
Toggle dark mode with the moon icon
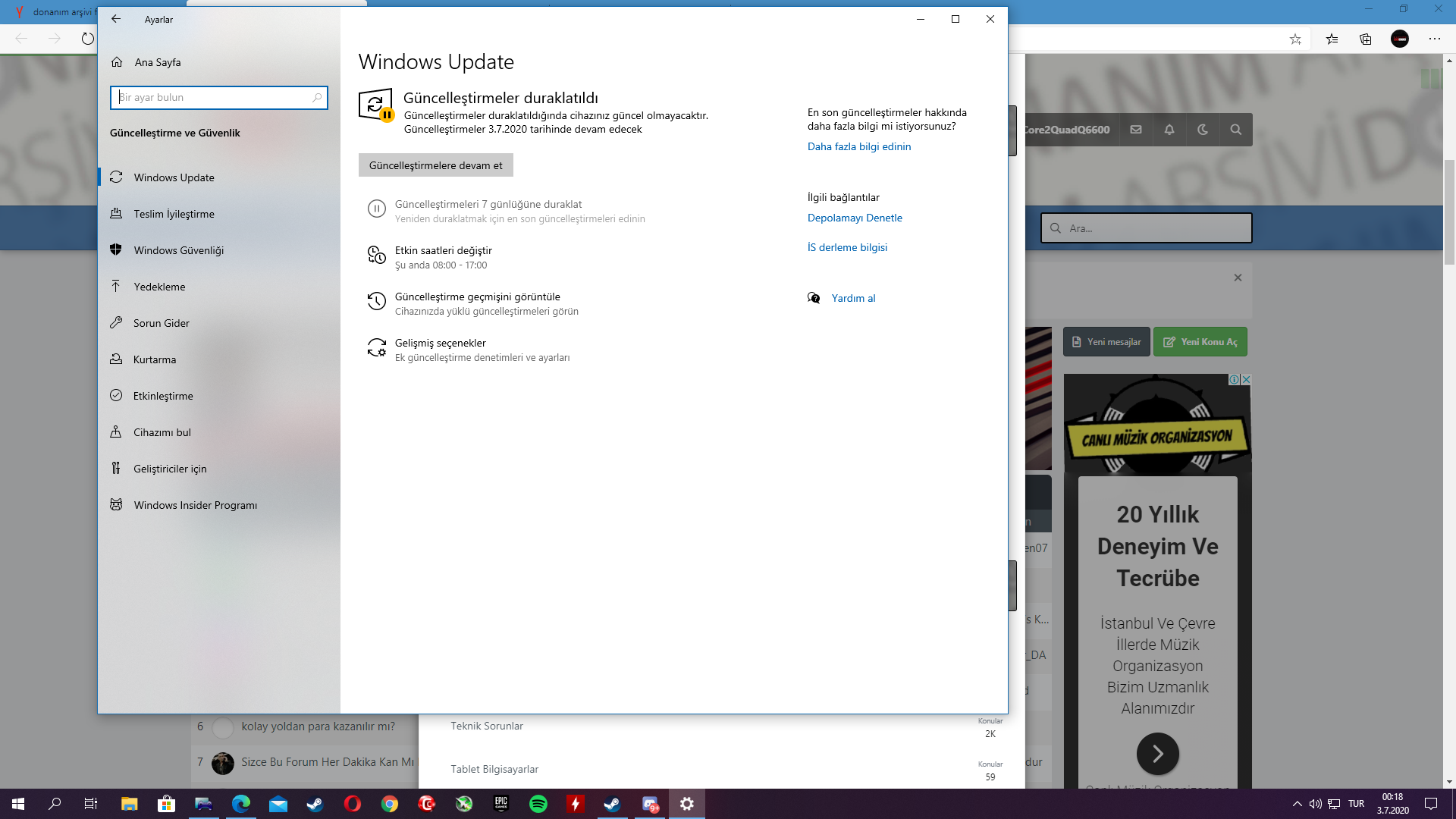1203,130
